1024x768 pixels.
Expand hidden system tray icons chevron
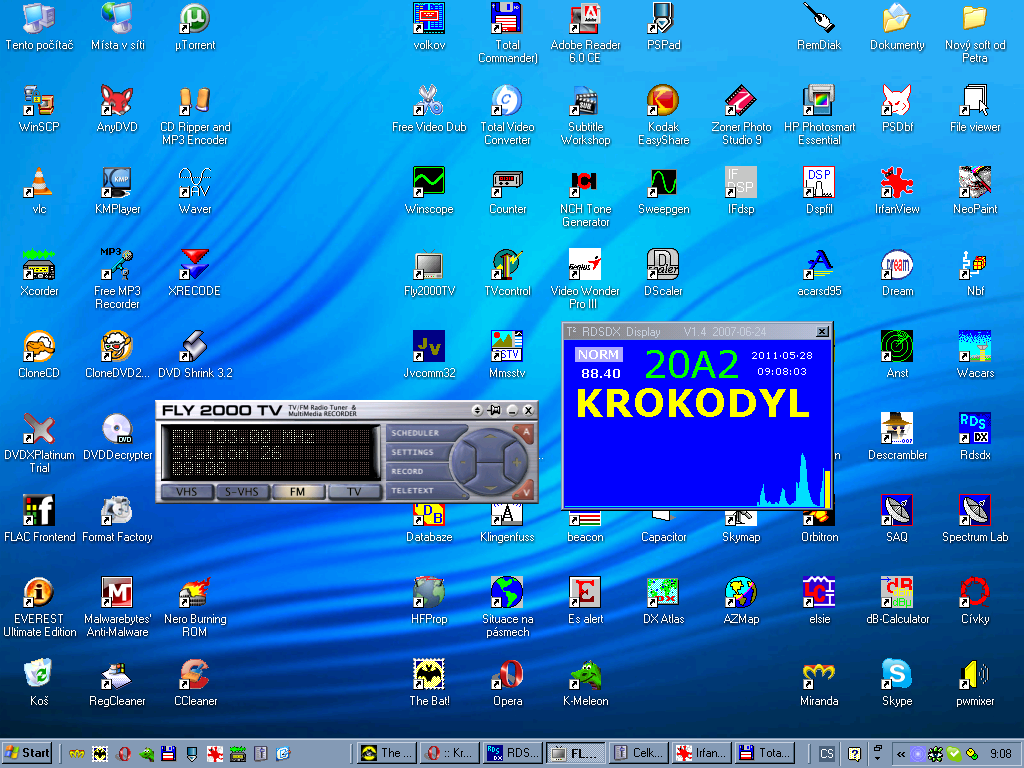click(x=901, y=754)
